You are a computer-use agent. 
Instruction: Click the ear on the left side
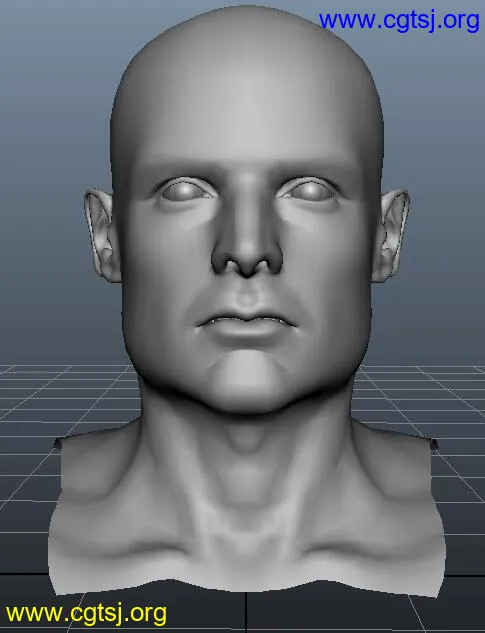[x=101, y=235]
